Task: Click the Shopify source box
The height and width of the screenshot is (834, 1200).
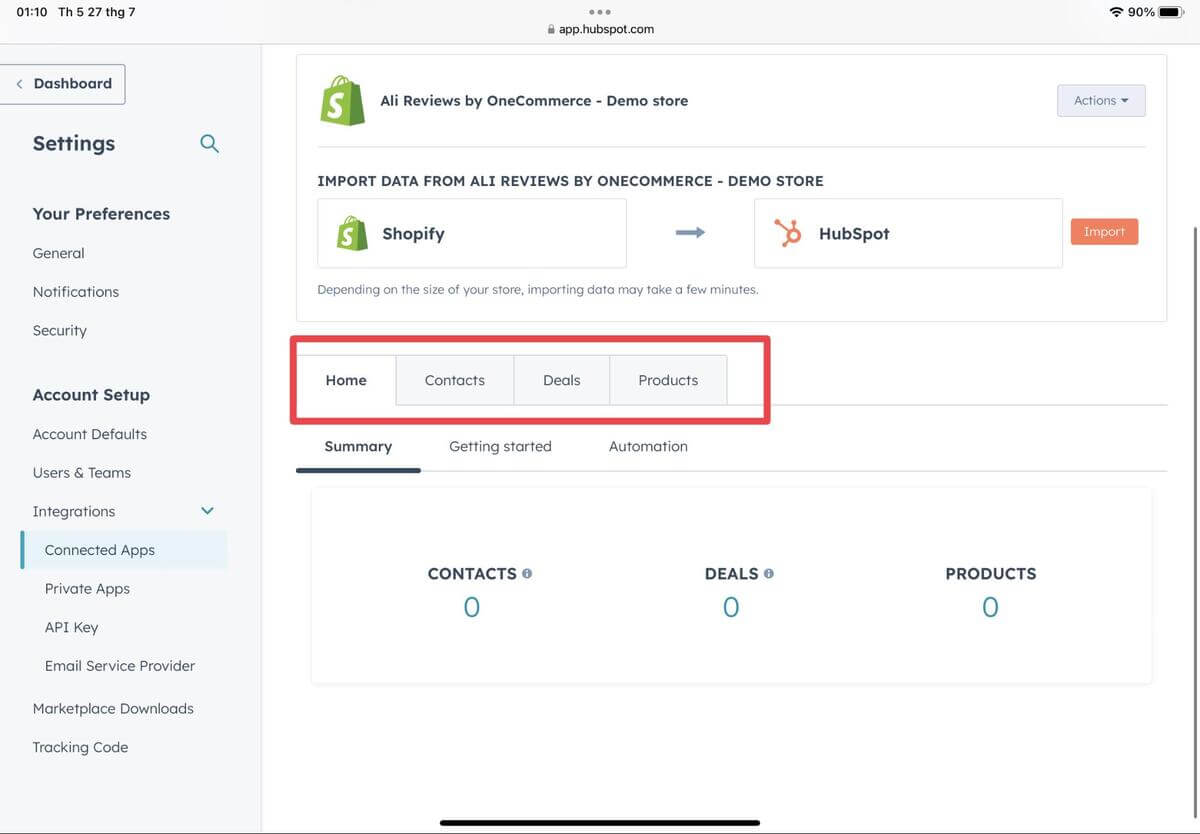Action: tap(472, 233)
